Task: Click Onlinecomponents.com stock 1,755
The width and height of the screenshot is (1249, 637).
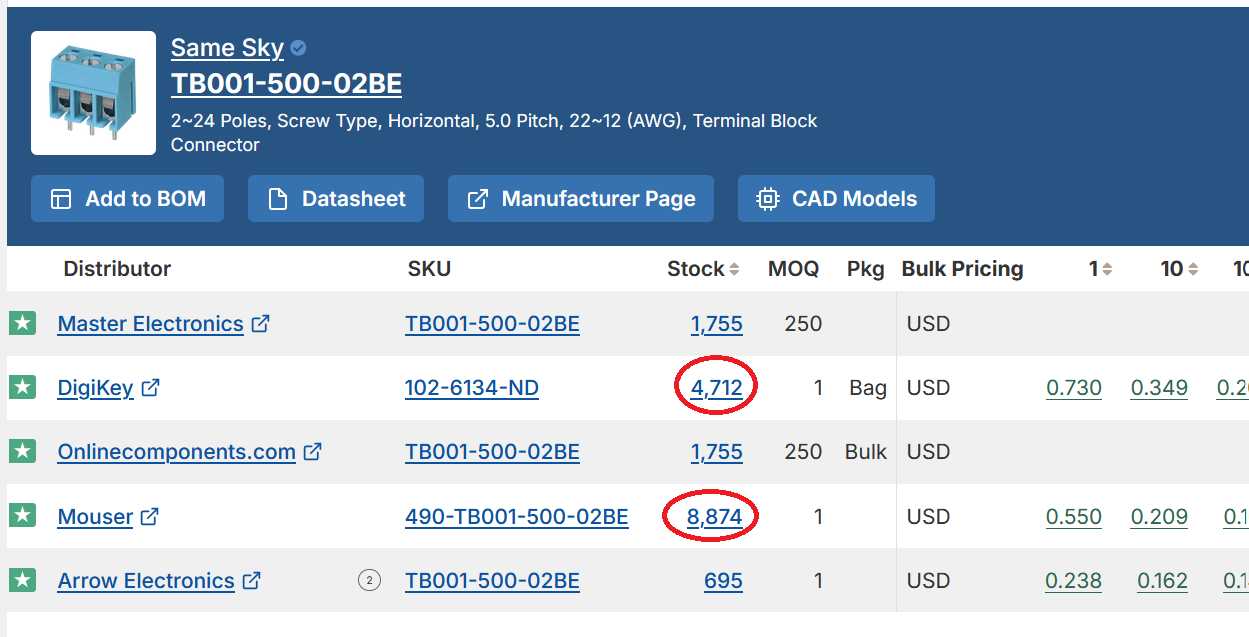Action: coord(717,452)
